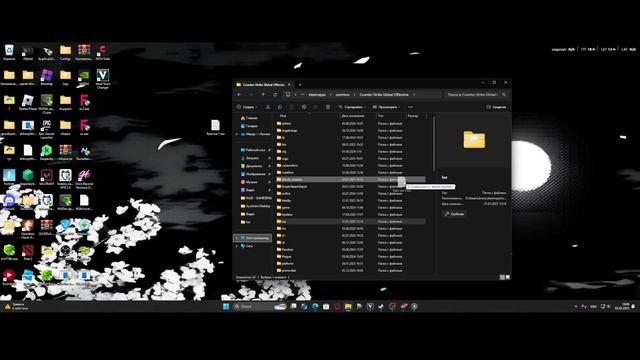The image size is (640, 360).
Task: Copy the selected folder
Action: (x=280, y=107)
